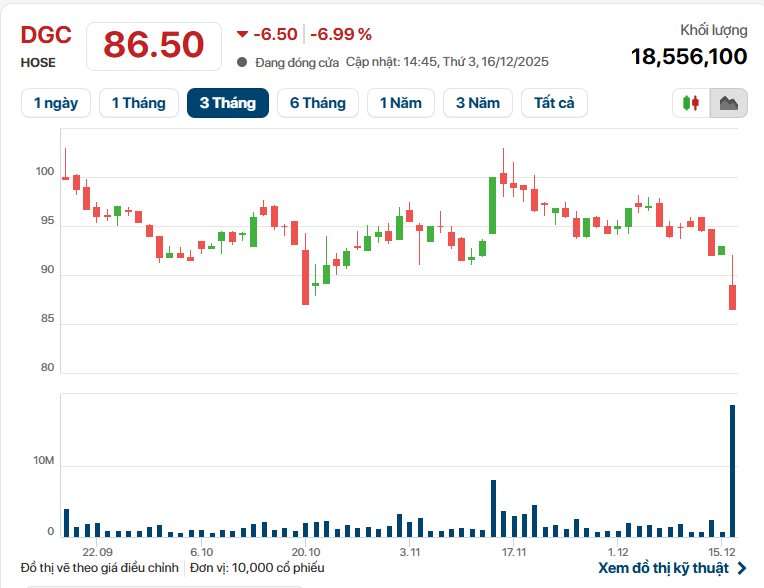Image resolution: width=764 pixels, height=588 pixels.
Task: Click the tallest volume bar at far right
Action: [x=733, y=470]
